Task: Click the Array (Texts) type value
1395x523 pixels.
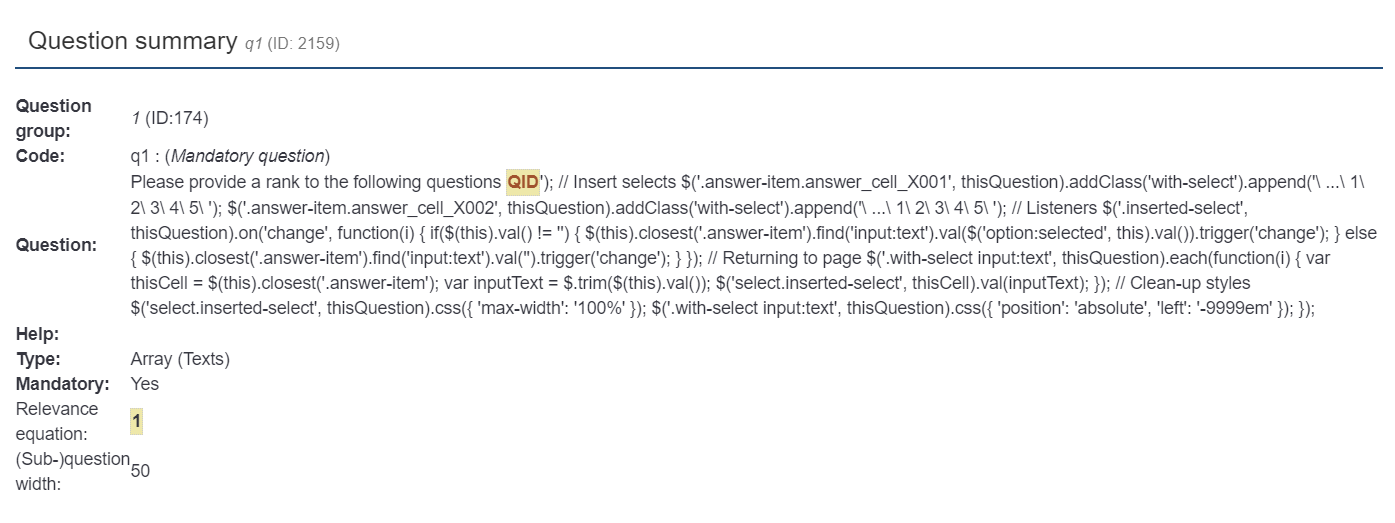Action: [180, 359]
